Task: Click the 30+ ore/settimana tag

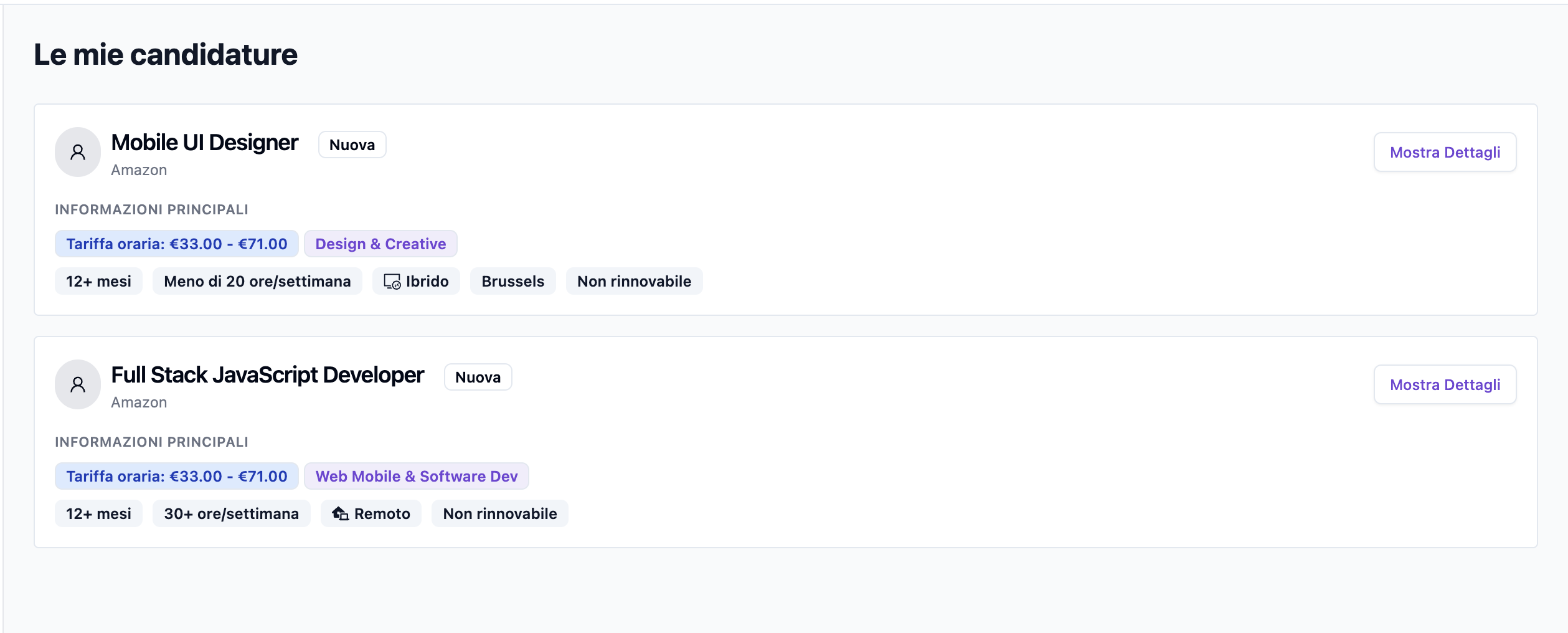Action: 231,513
